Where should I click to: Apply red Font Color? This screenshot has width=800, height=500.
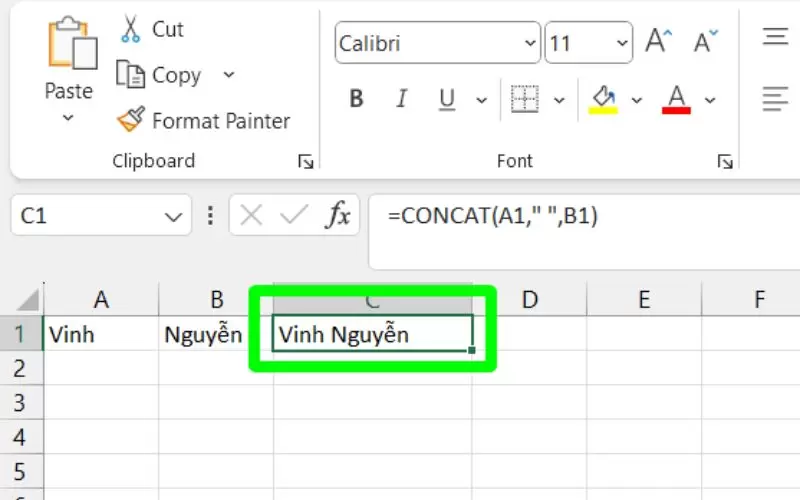pyautogui.click(x=677, y=99)
